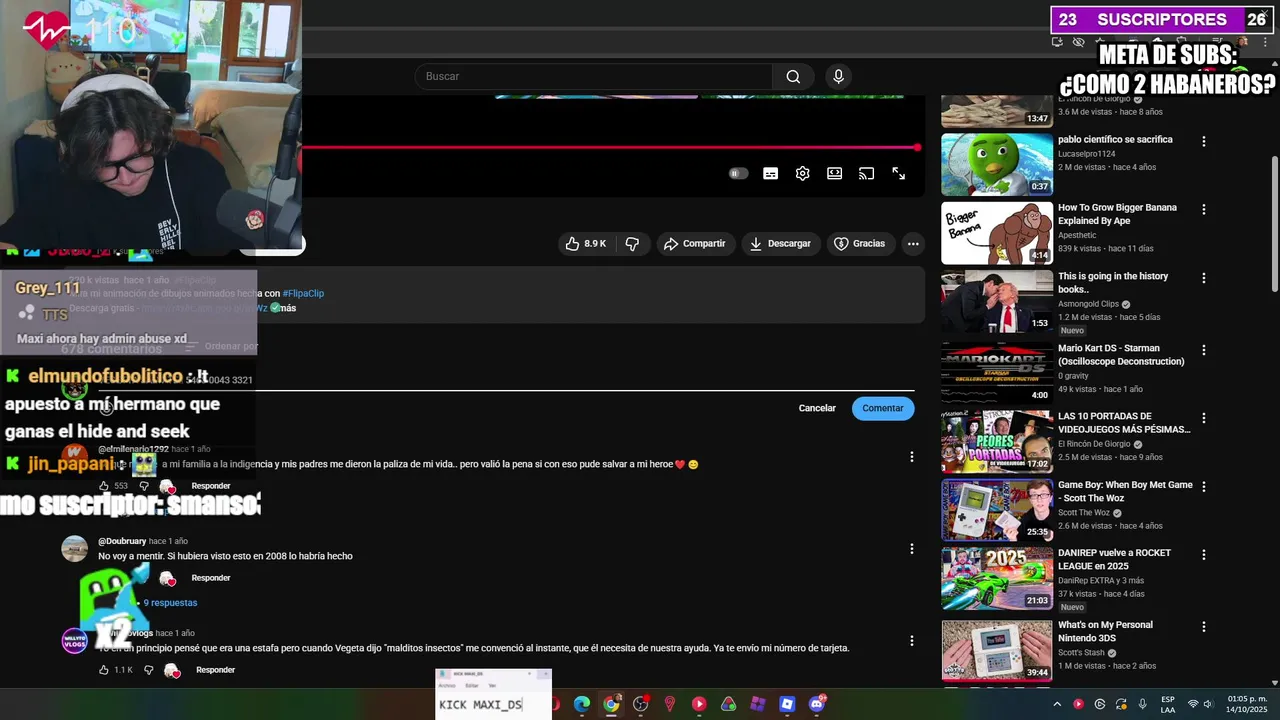Image resolution: width=1280 pixels, height=720 pixels.
Task: Switch the player to theater mode
Action: tap(834, 174)
